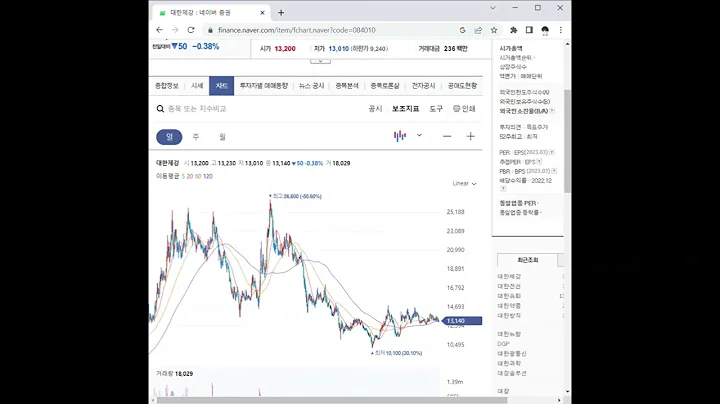Screen dimensions: 720x404
Task: Open the 종목분석 tab
Action: coord(347,86)
